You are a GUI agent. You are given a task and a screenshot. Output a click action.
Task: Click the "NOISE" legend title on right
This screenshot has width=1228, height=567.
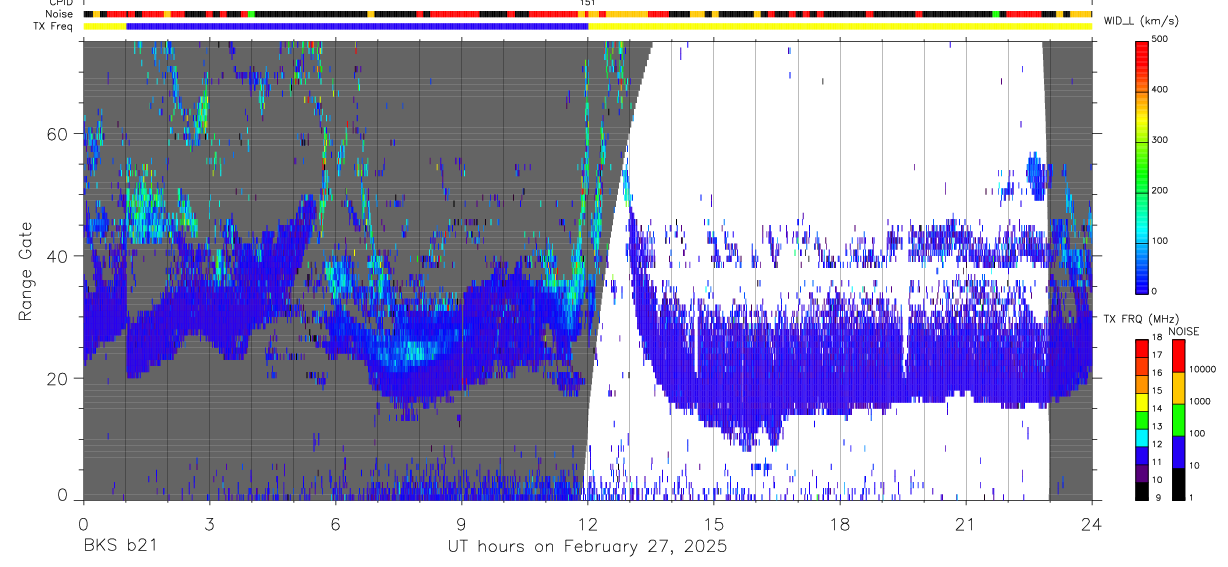[1184, 331]
